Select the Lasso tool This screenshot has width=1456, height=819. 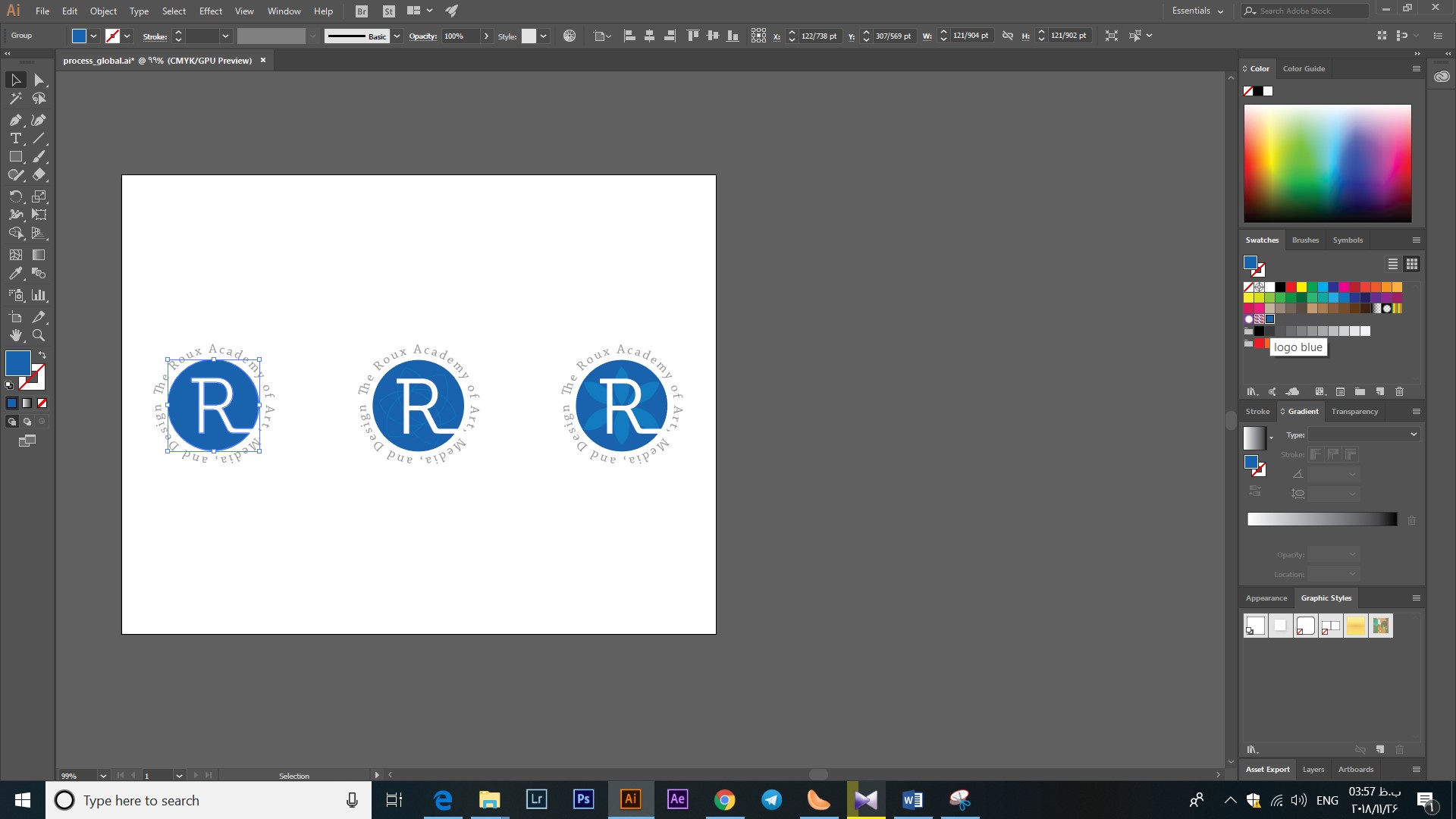click(39, 99)
